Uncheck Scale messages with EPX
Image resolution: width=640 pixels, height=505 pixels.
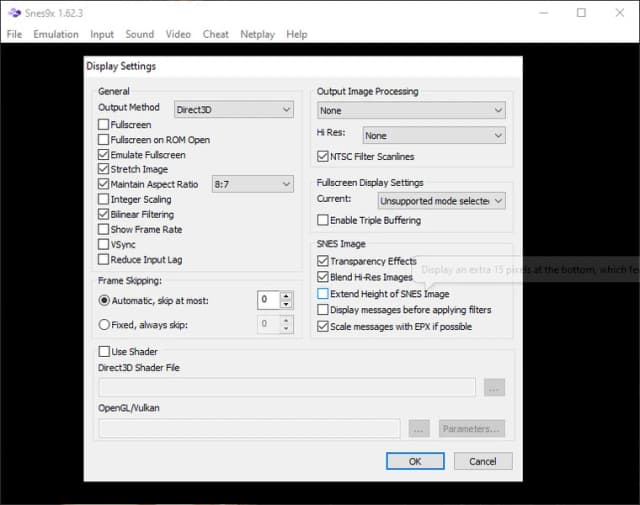322,327
